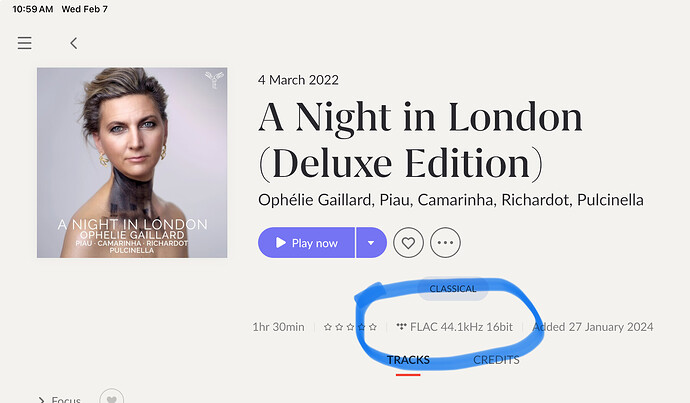Select the CLASSICAL genre tag
Viewport: 690px width, 403px height.
point(453,289)
